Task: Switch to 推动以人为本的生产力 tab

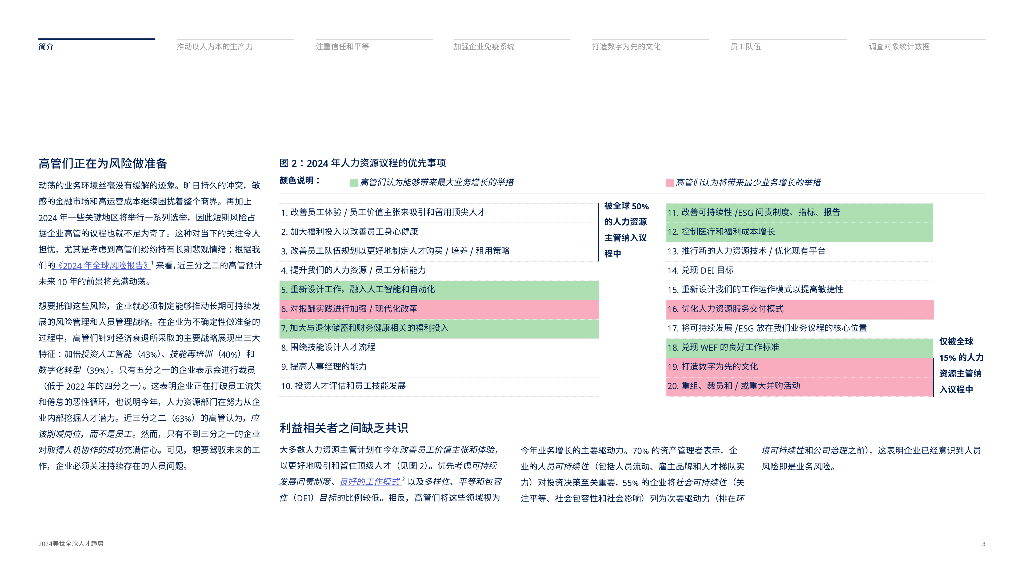Action: tap(214, 47)
